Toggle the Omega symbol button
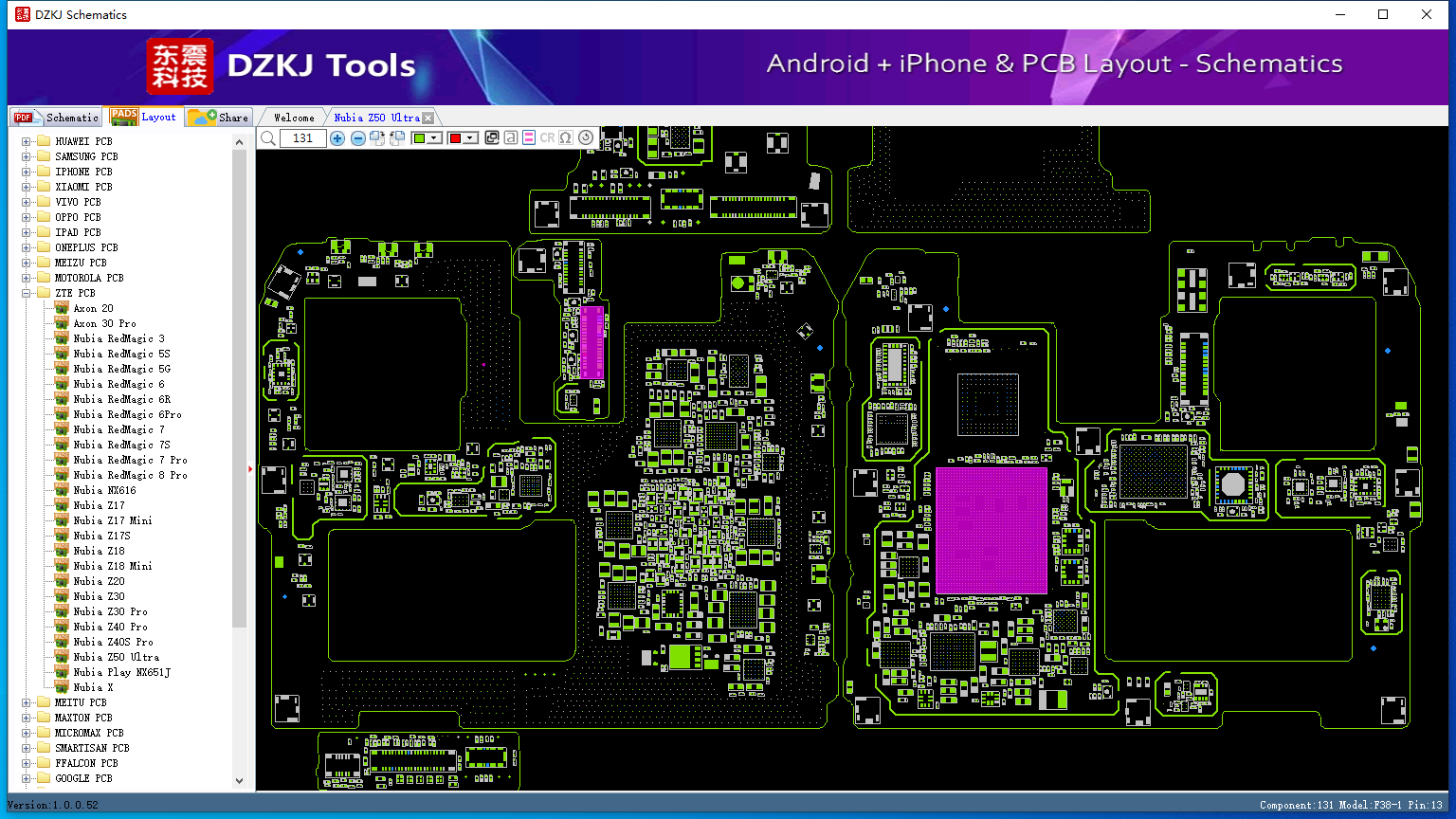 (566, 138)
